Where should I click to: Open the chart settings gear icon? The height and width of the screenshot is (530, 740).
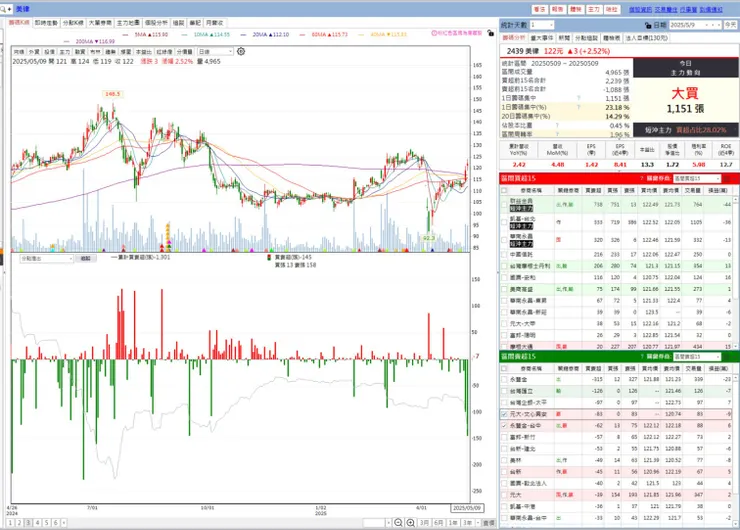coord(241,51)
